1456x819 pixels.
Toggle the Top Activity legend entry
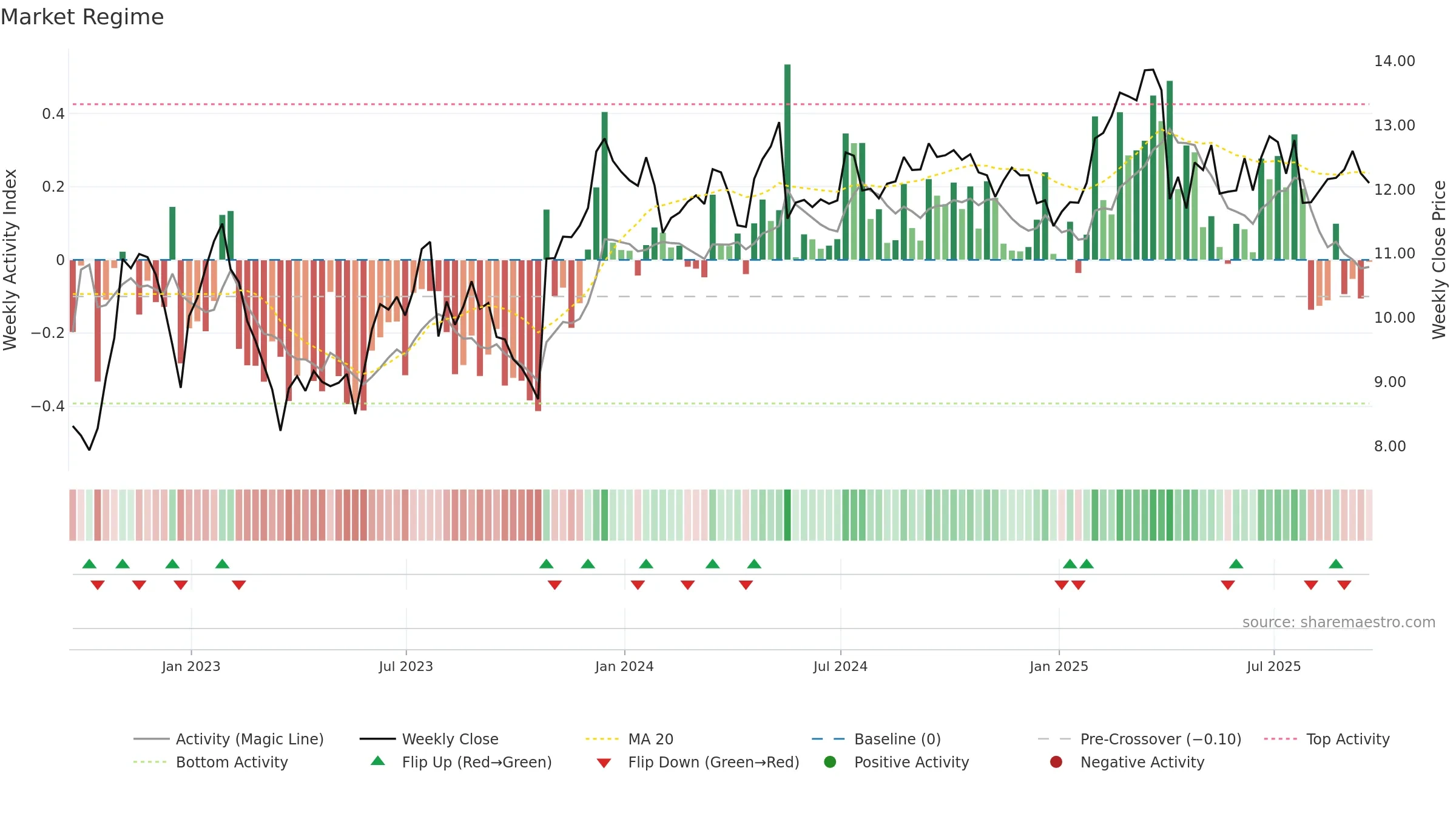point(1327,739)
